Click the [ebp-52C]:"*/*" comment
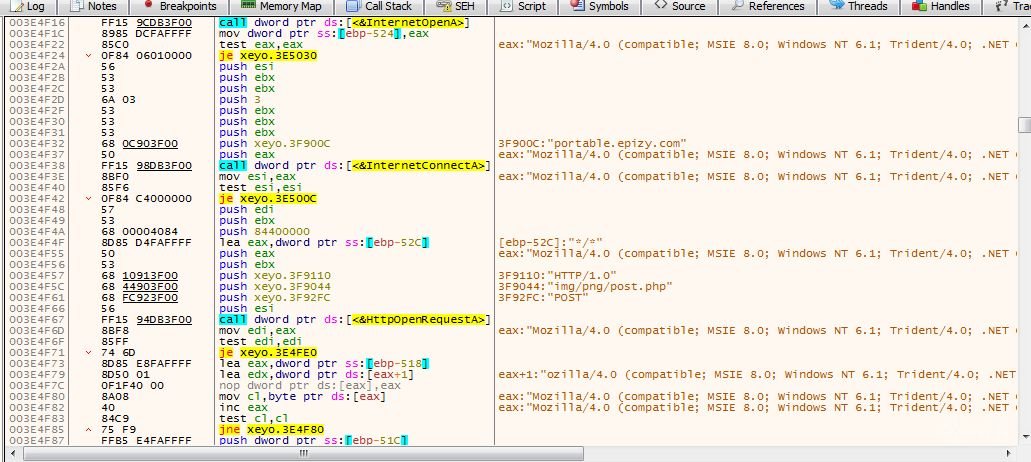This screenshot has width=1031, height=462. point(552,243)
